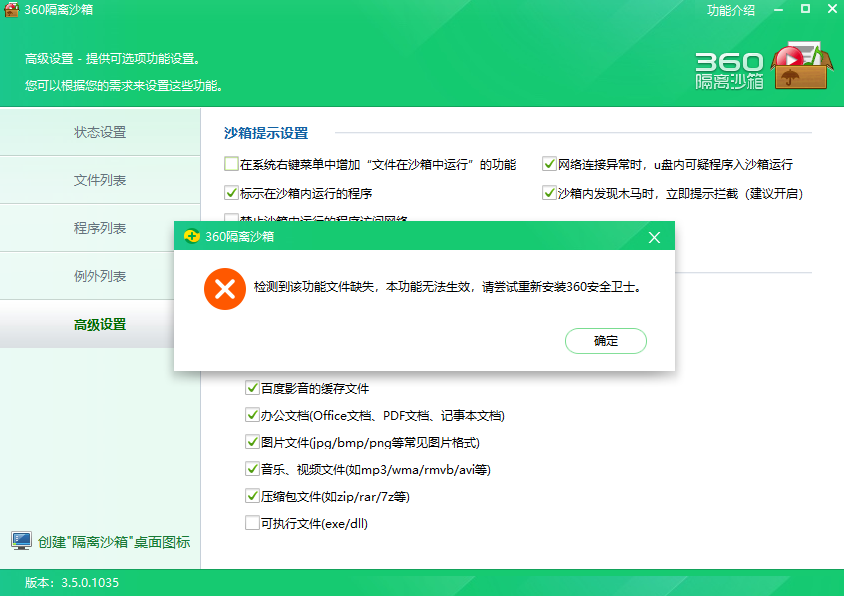
Task: Click the red error X icon
Action: click(224, 289)
